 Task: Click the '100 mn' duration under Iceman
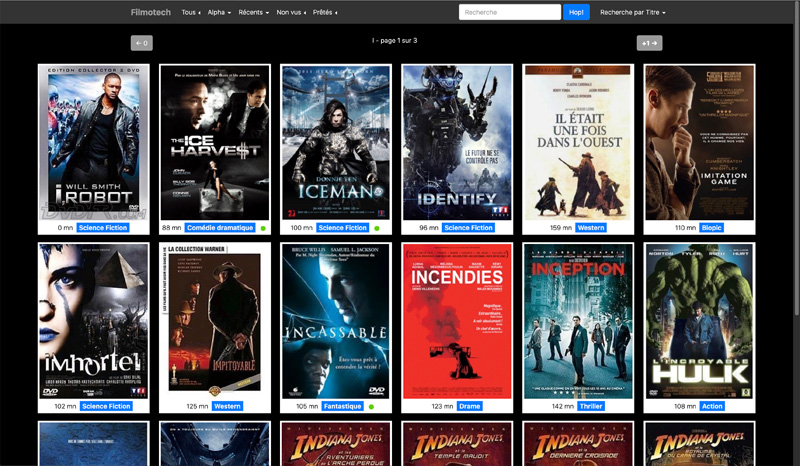click(302, 228)
